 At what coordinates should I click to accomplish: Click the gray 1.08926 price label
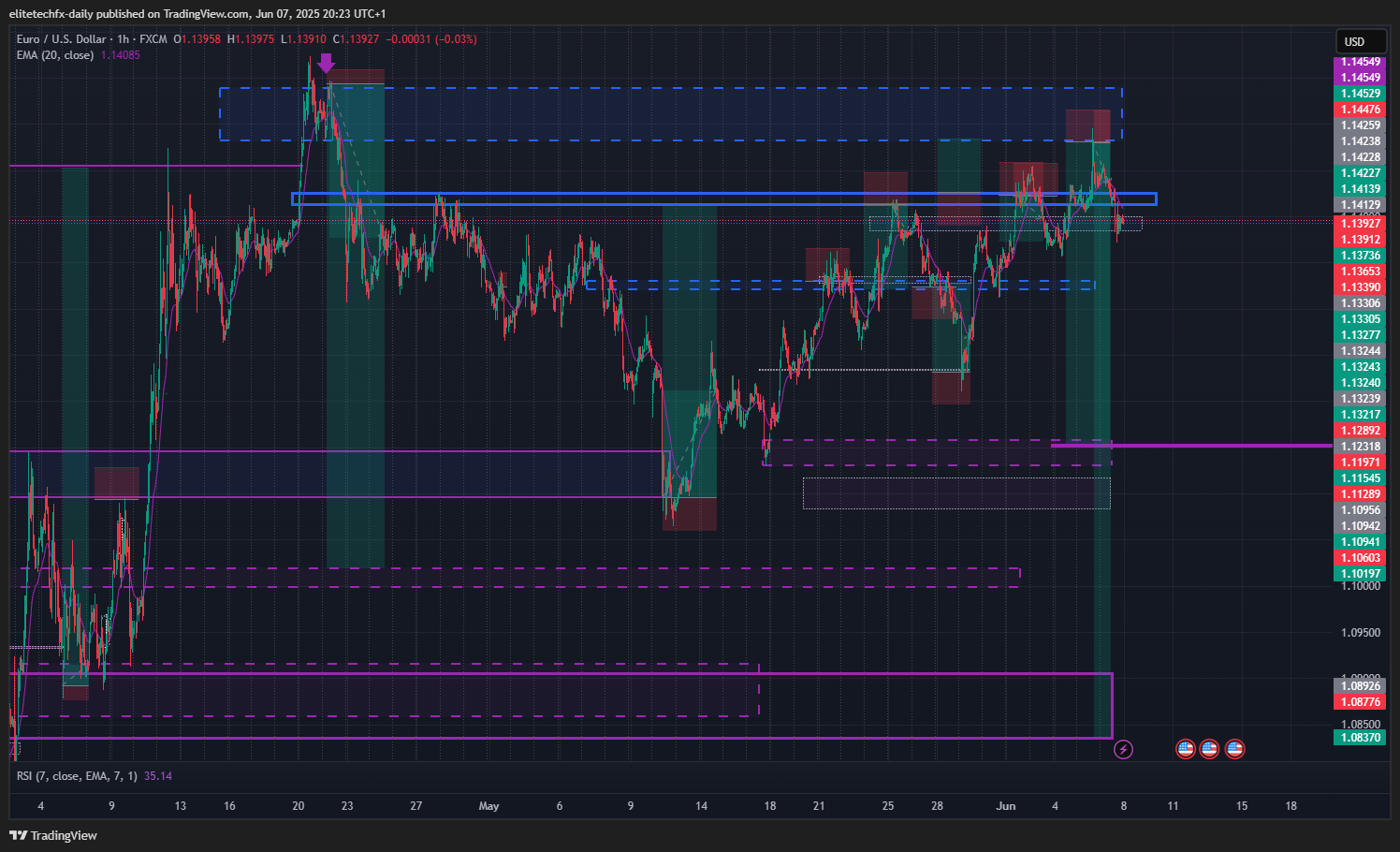click(x=1360, y=686)
